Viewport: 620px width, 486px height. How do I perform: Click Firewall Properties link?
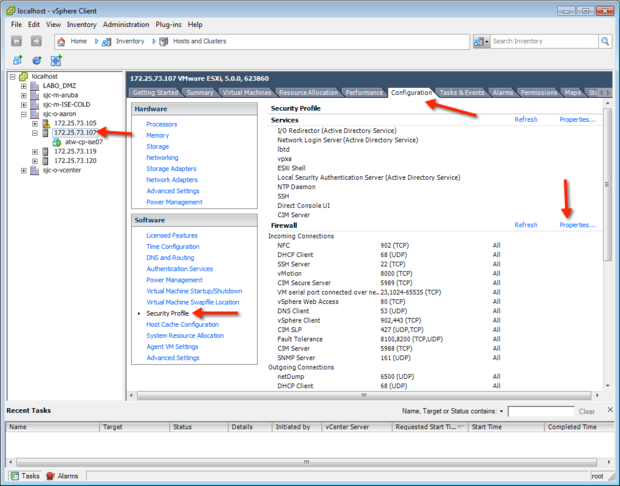577,225
